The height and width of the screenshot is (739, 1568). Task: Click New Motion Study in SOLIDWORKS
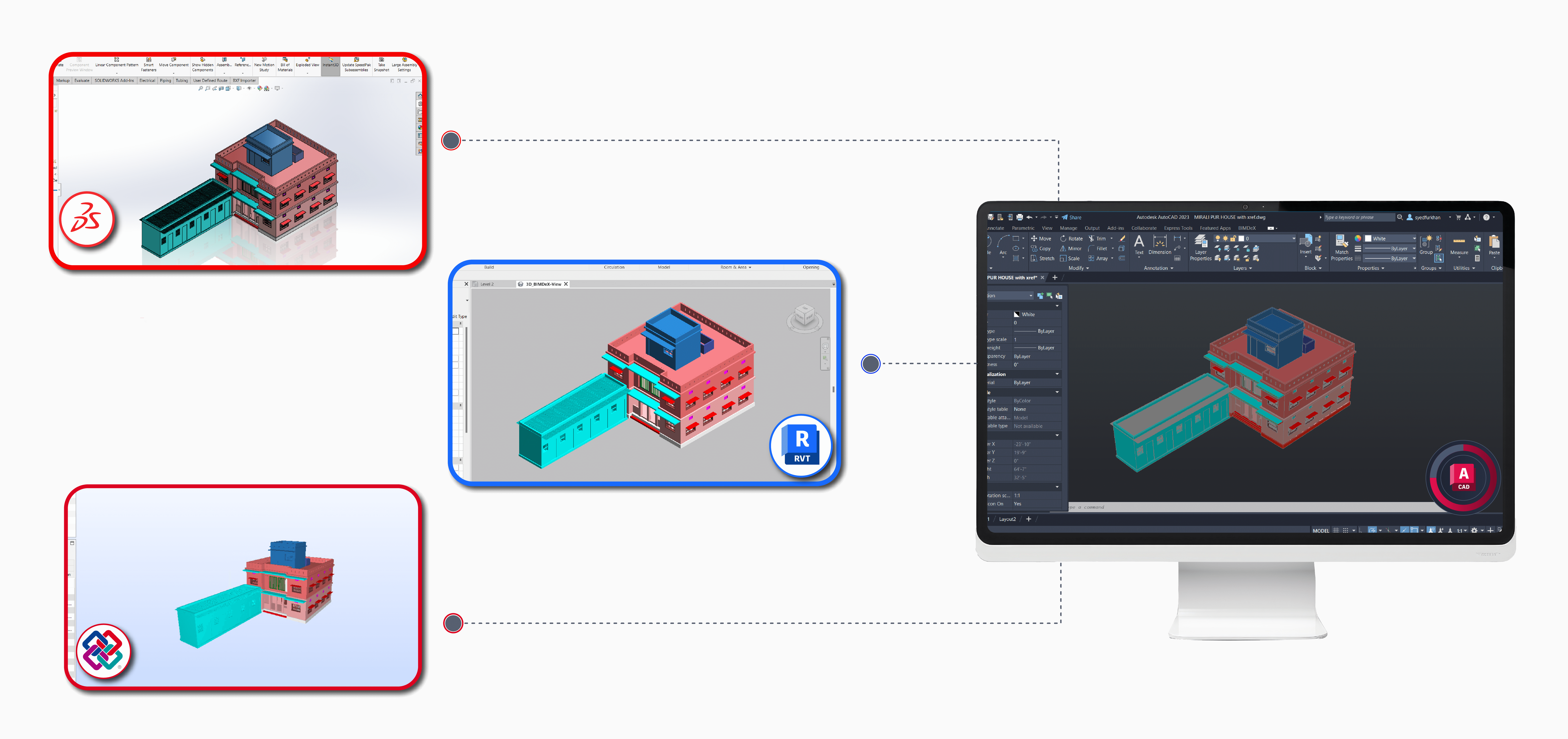tap(264, 65)
